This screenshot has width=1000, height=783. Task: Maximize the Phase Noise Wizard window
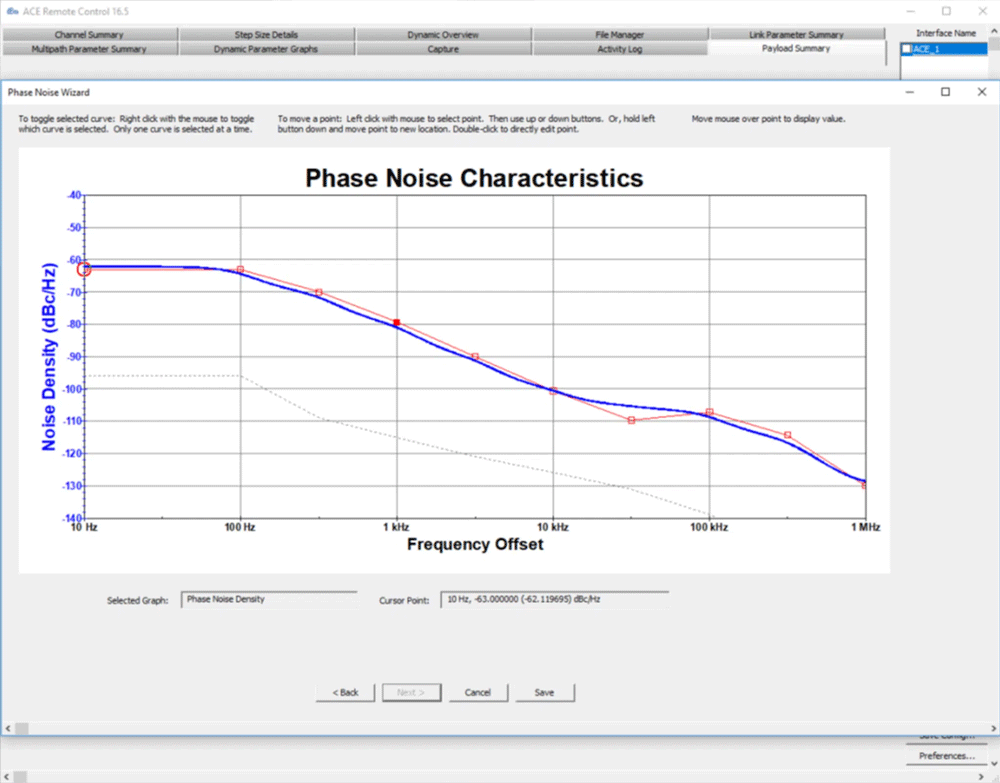click(945, 92)
